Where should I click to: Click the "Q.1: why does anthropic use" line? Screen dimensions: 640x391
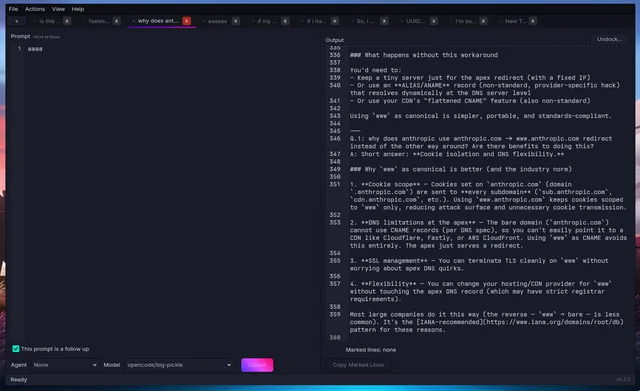pyautogui.click(x=481, y=142)
